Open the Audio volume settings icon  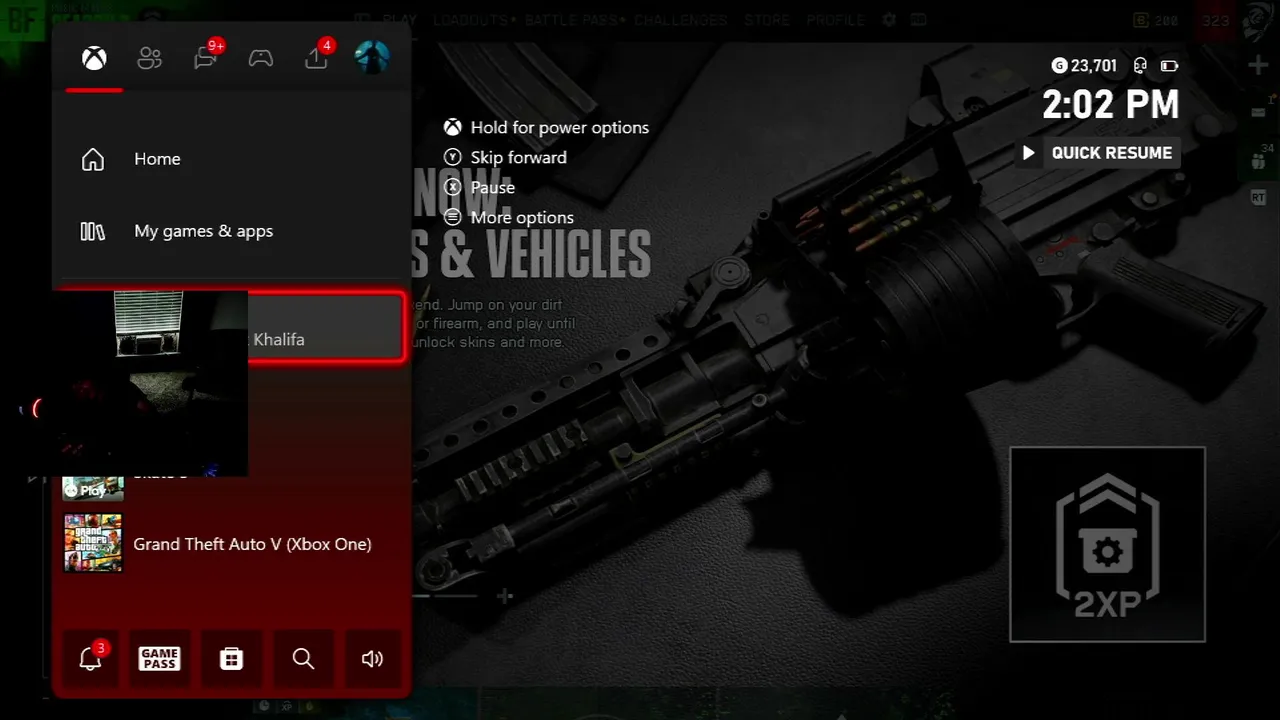[x=373, y=658]
